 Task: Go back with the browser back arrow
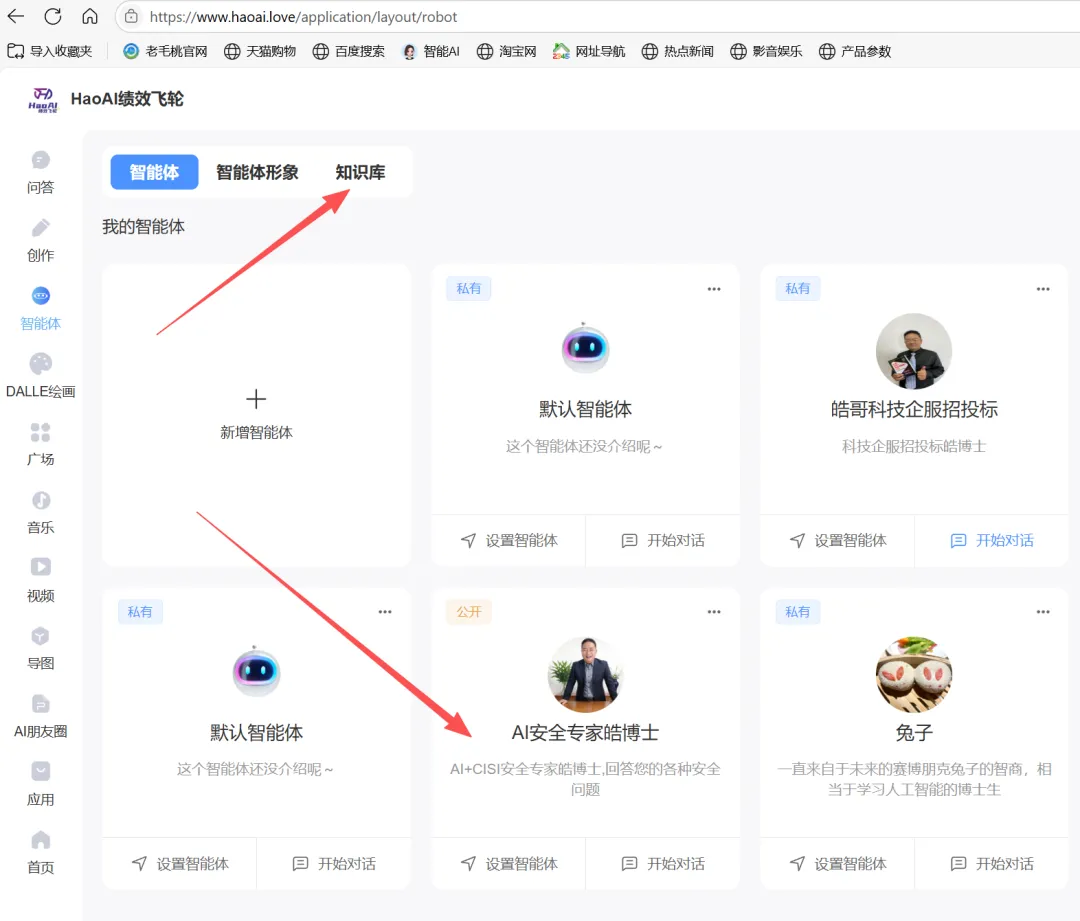click(x=15, y=16)
